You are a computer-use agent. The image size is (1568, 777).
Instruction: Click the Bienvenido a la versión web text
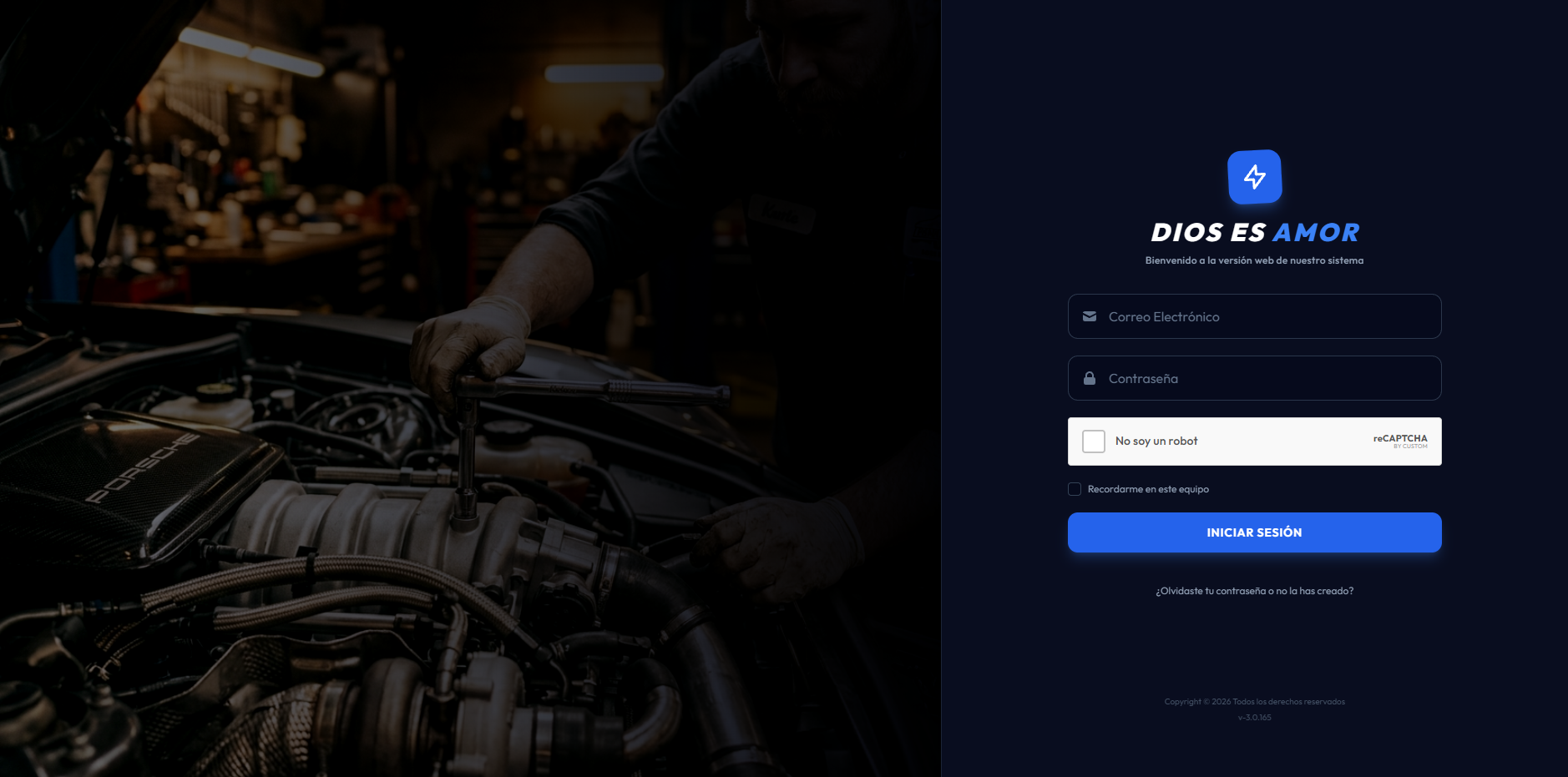coord(1254,260)
